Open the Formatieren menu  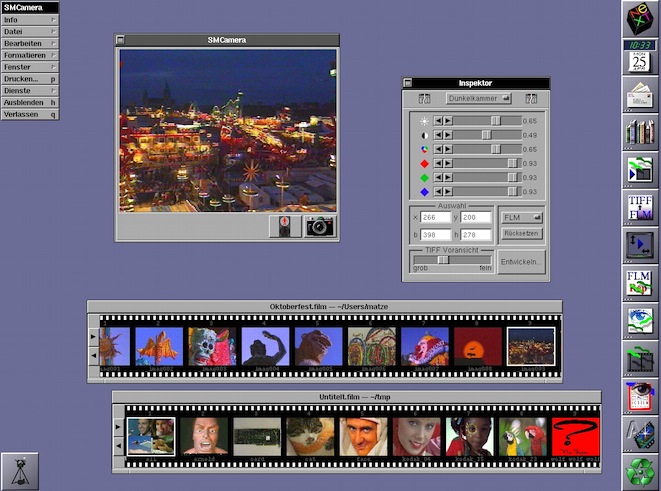[30, 55]
